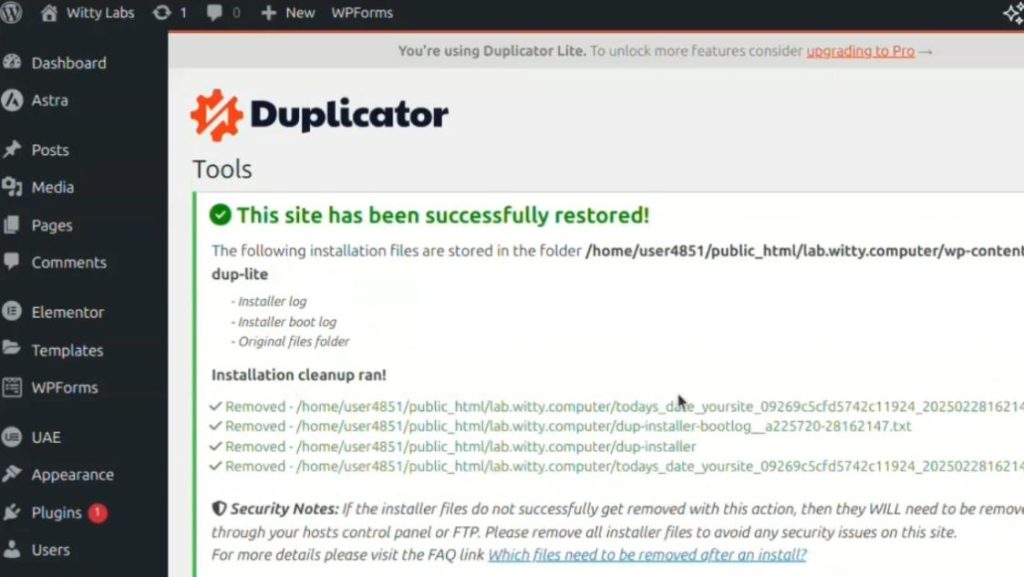The width and height of the screenshot is (1024, 577).
Task: Open the Appearance menu
Action: pos(72,475)
